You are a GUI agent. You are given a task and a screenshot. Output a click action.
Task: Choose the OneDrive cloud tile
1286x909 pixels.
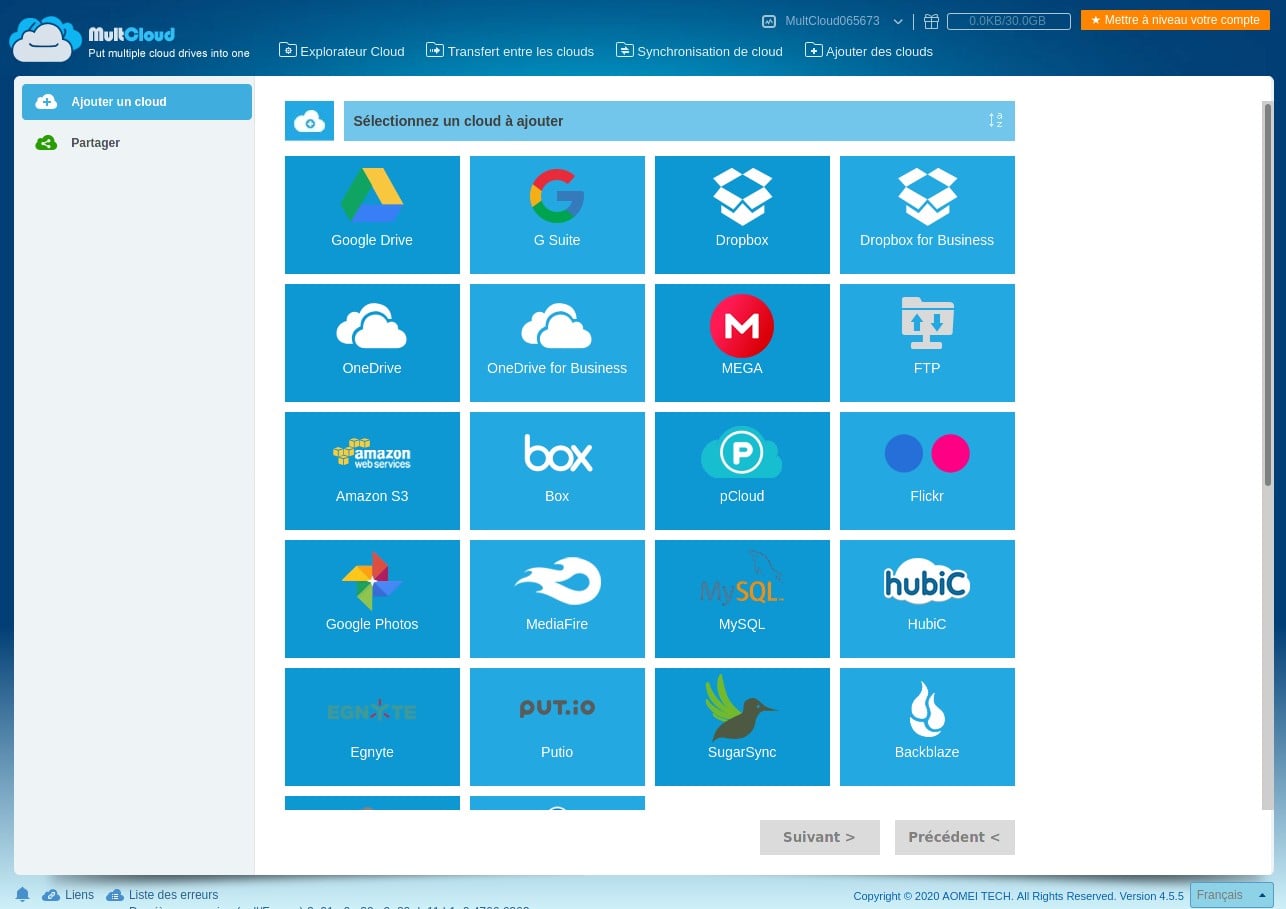tap(372, 342)
